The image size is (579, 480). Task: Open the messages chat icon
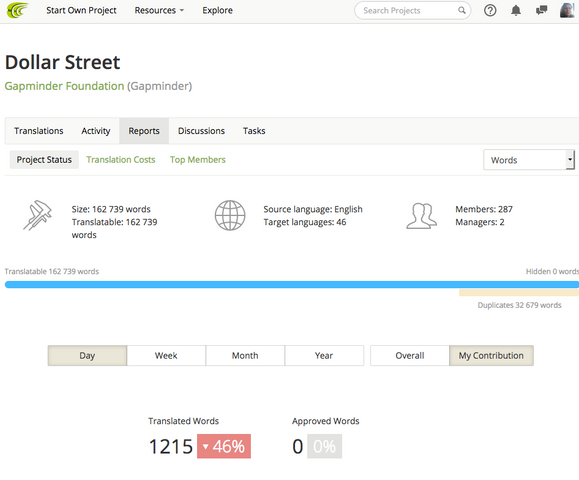[x=541, y=10]
